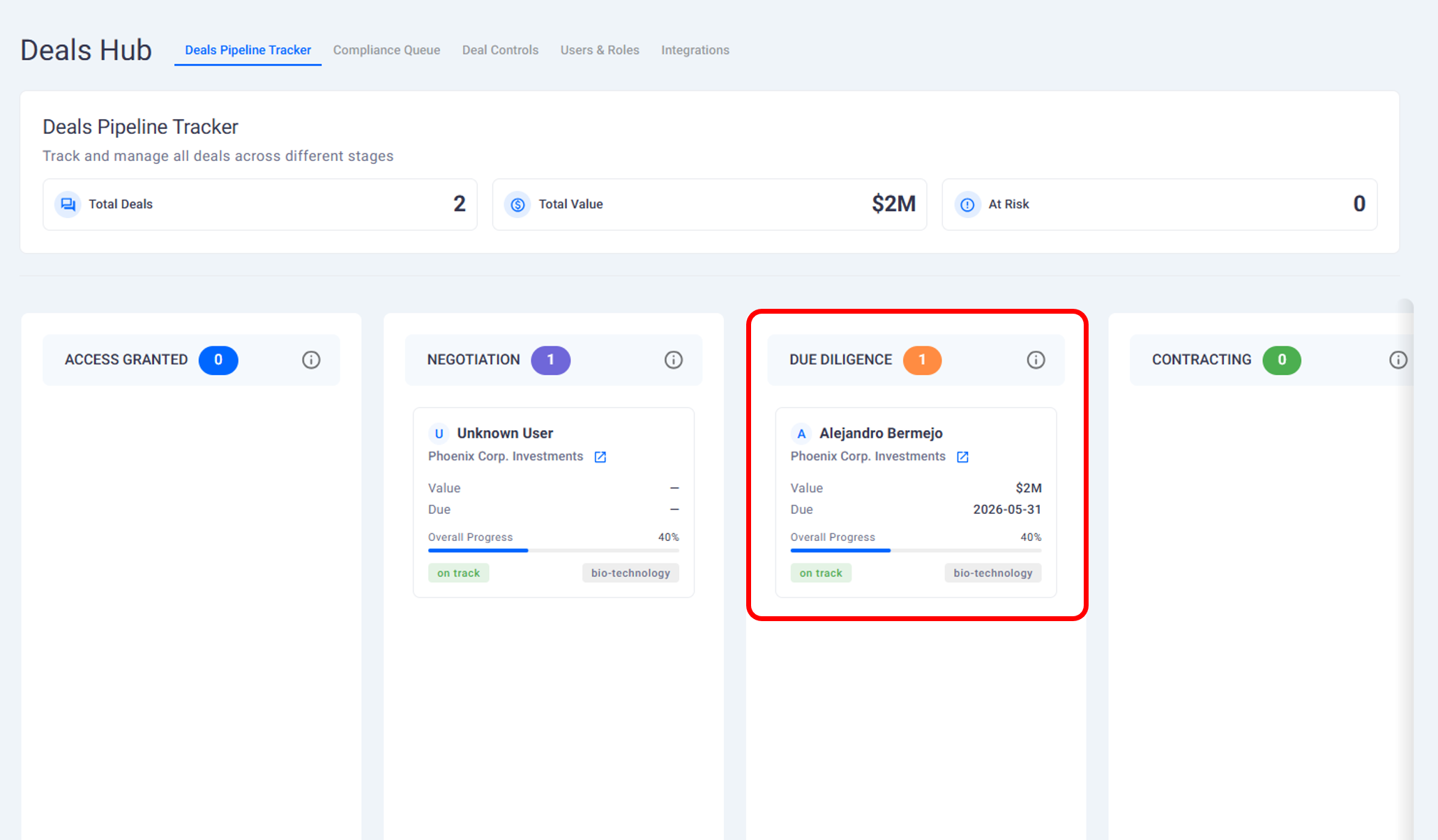Click the Access Granted info icon
The image size is (1438, 840).
(311, 360)
